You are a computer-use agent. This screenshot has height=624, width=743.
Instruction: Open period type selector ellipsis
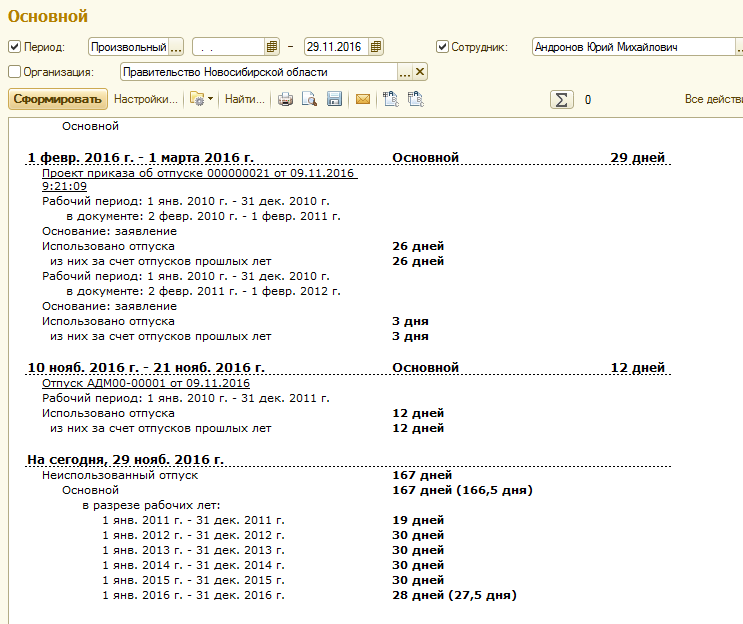(176, 47)
